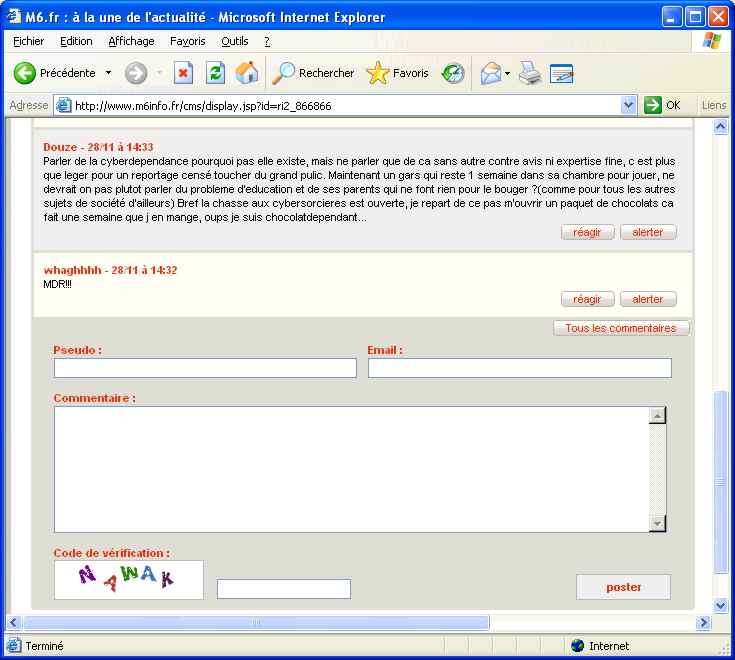Click the poster submit button
The width and height of the screenshot is (735, 660).
pos(623,587)
